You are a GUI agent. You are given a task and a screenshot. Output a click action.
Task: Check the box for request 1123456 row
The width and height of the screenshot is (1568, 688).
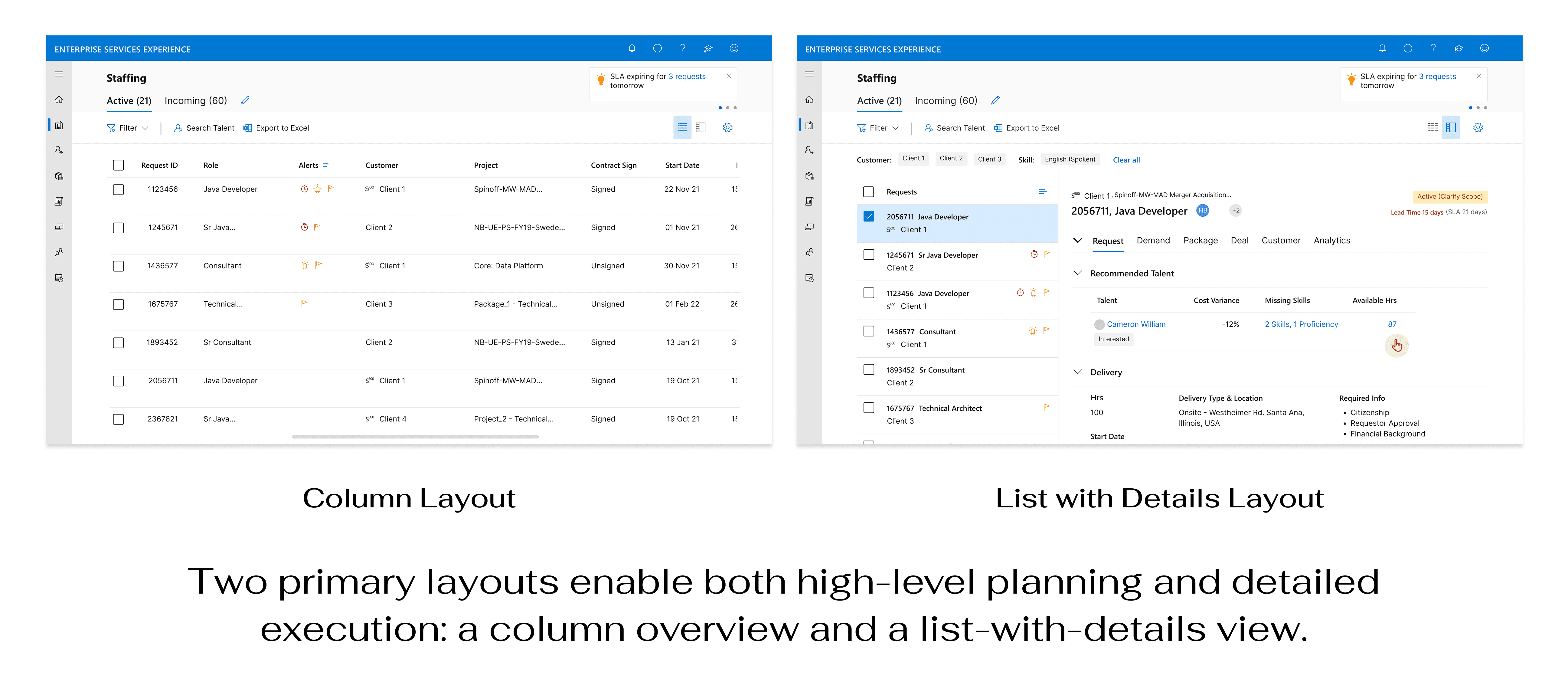[x=119, y=190]
